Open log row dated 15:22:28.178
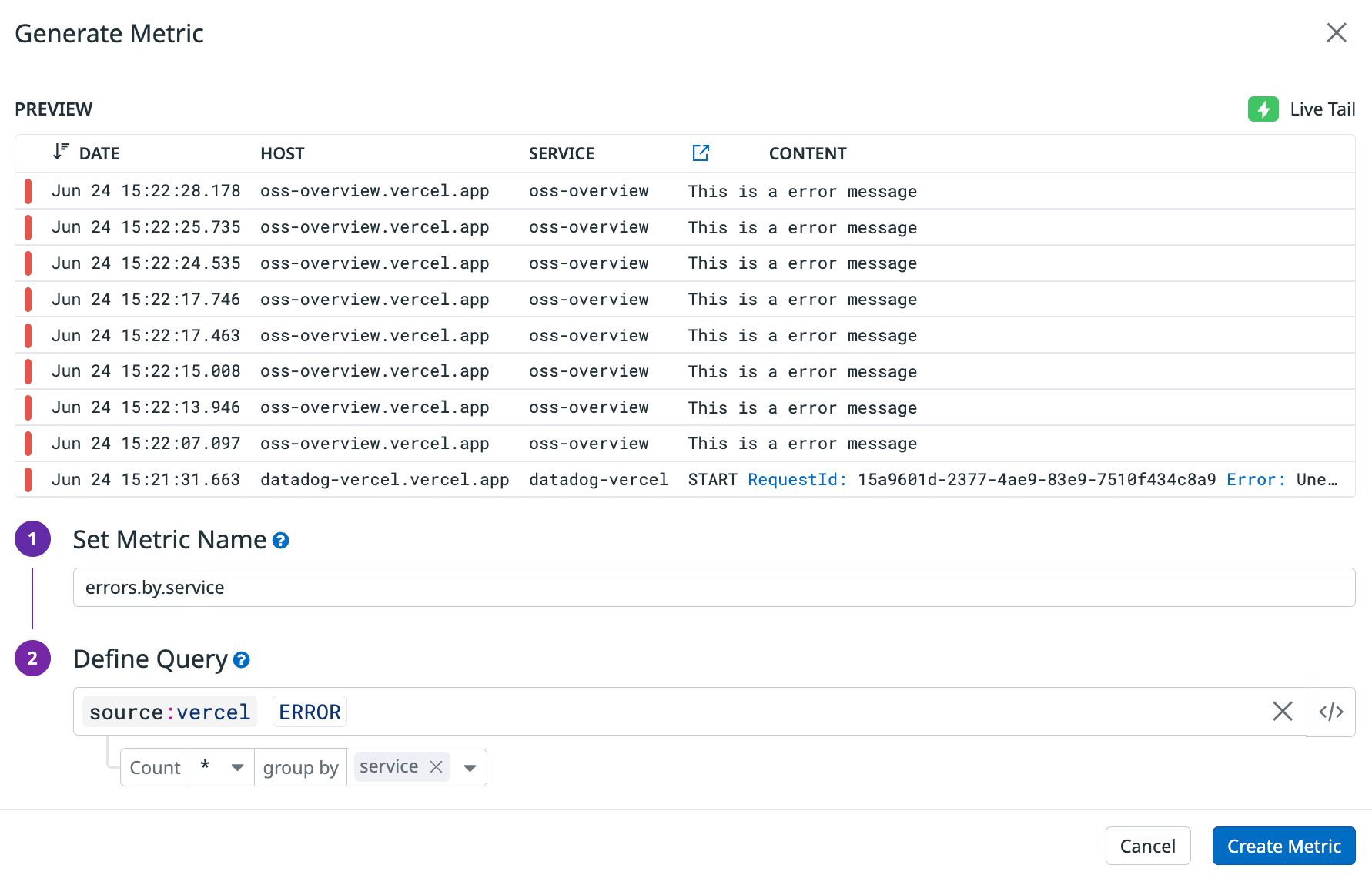The height and width of the screenshot is (875, 1372). (x=685, y=191)
